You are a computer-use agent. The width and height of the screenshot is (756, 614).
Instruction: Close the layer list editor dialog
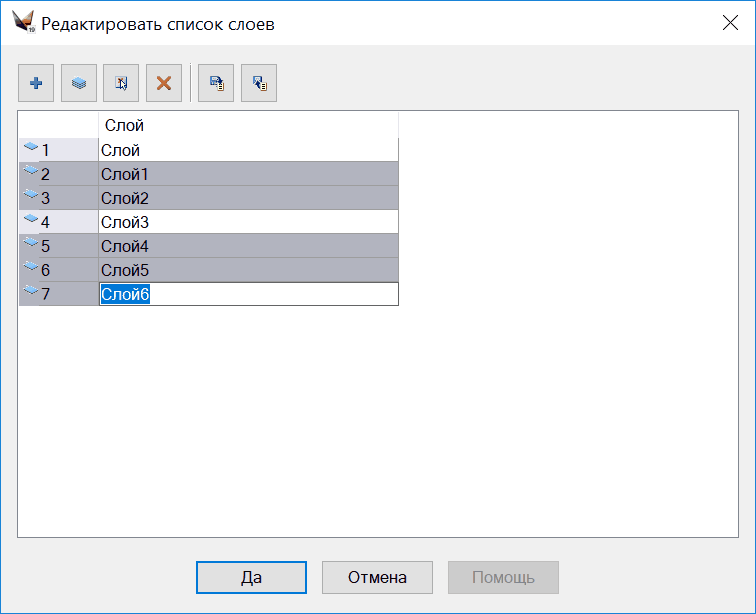click(730, 23)
